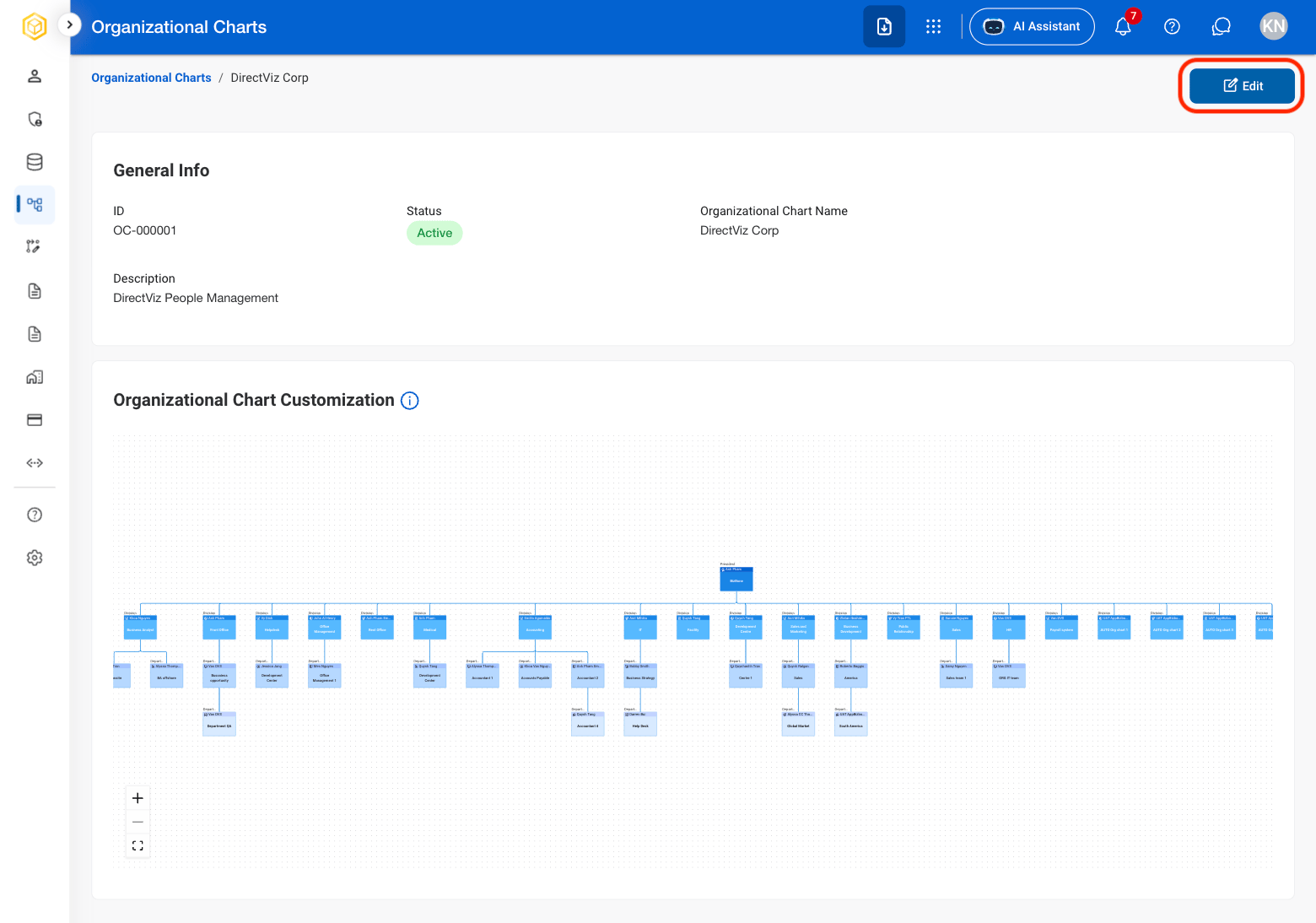The height and width of the screenshot is (923, 1316).
Task: Select the Global Market department node
Action: (798, 723)
